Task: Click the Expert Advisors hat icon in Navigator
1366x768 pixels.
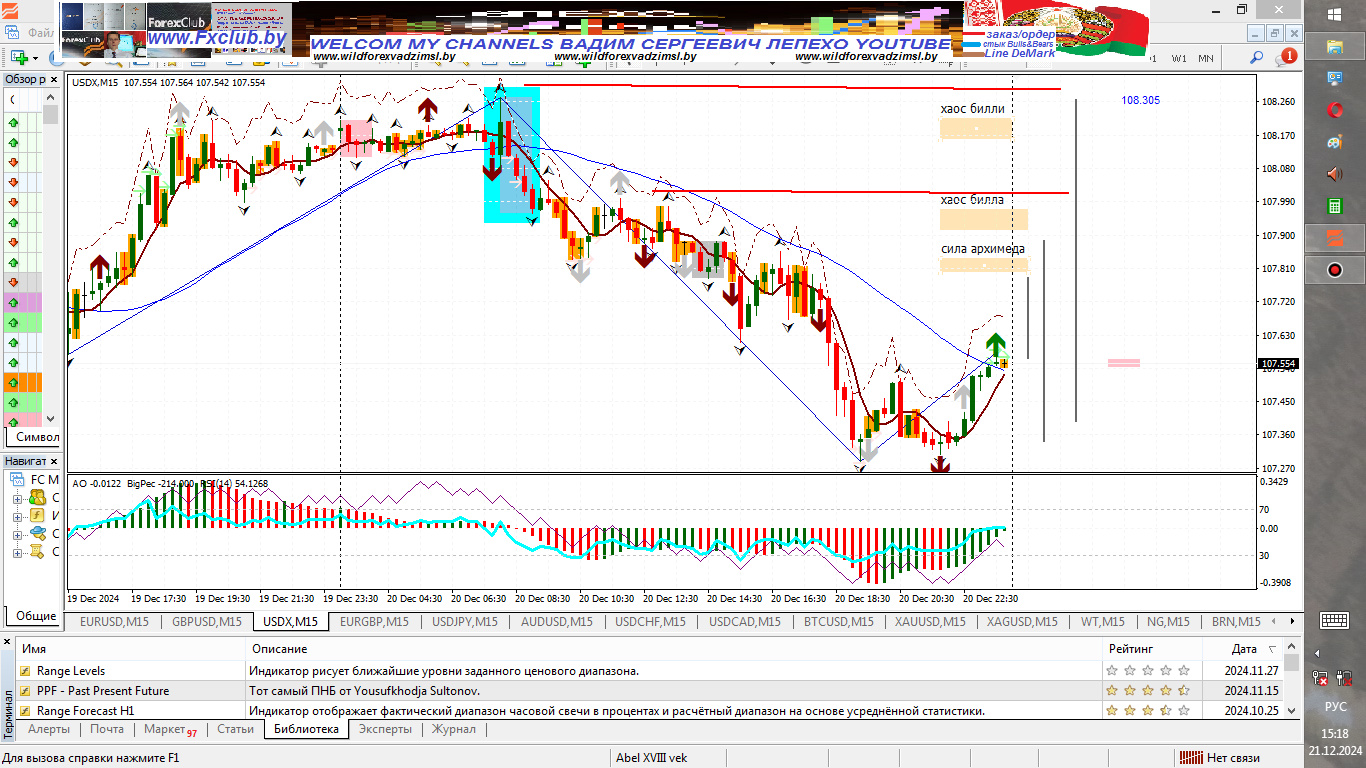Action: pyautogui.click(x=37, y=534)
